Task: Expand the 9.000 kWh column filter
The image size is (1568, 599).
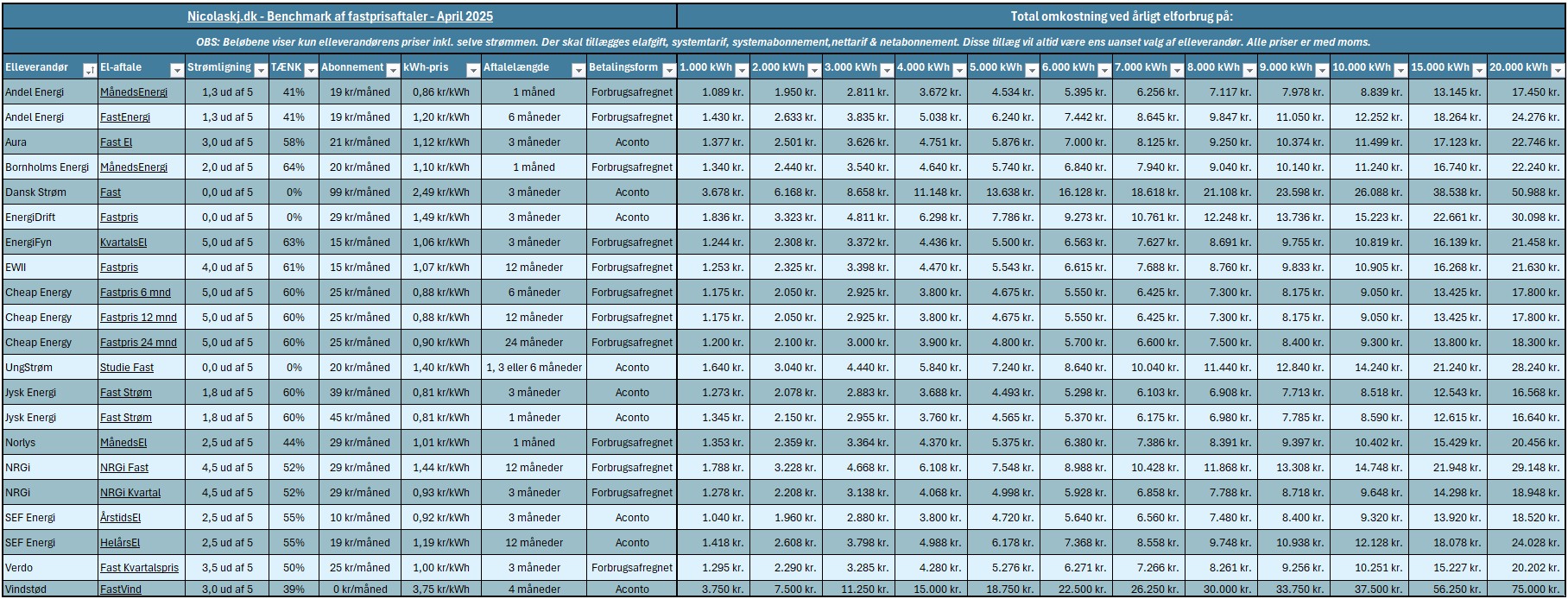Action: coord(1321,71)
